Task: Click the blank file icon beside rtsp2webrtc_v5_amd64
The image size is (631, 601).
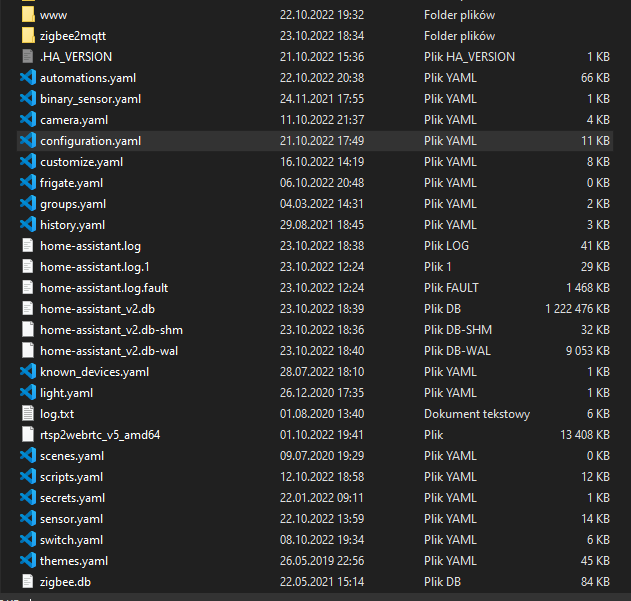Action: click(x=28, y=435)
